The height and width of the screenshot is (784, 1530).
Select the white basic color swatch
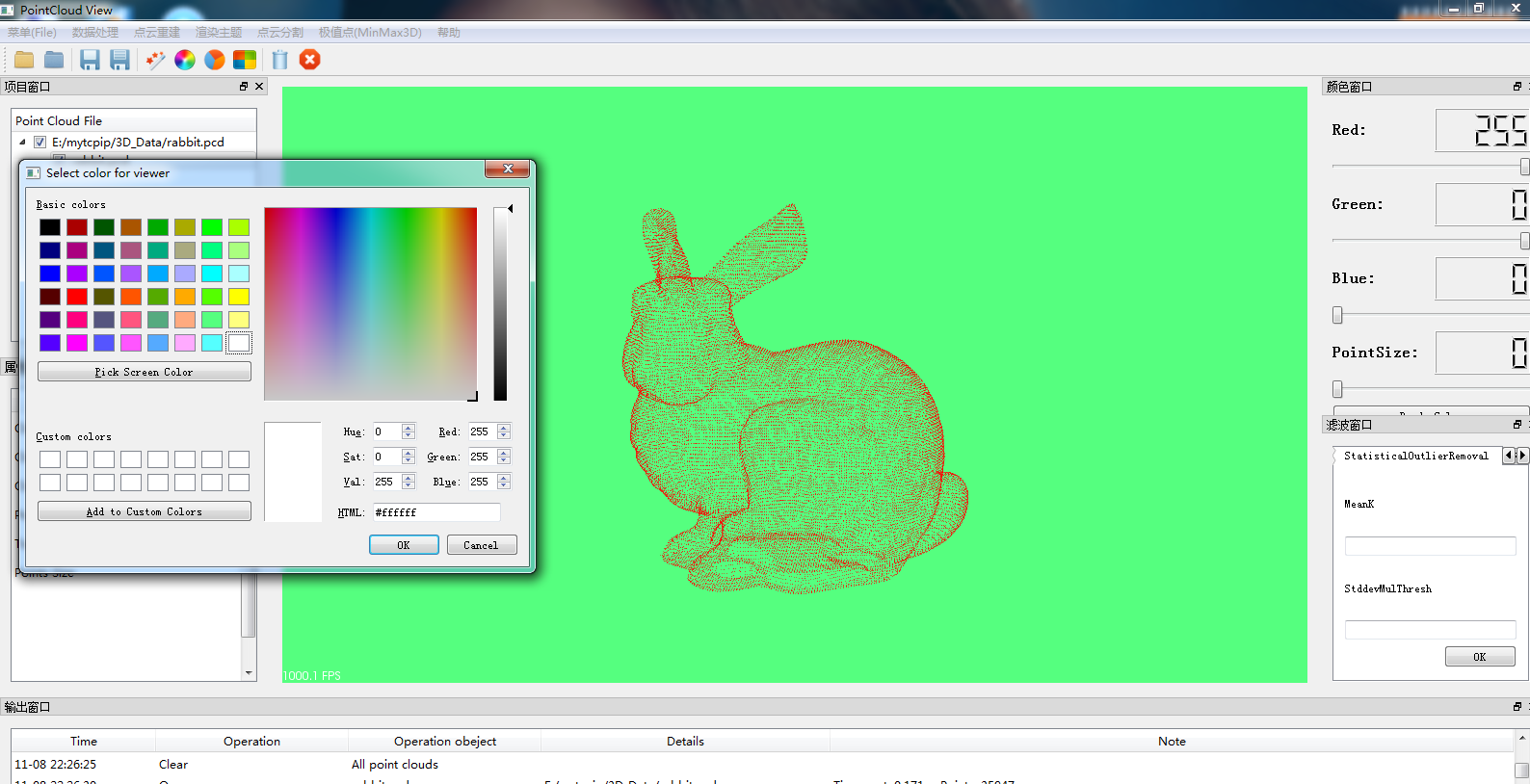239,343
